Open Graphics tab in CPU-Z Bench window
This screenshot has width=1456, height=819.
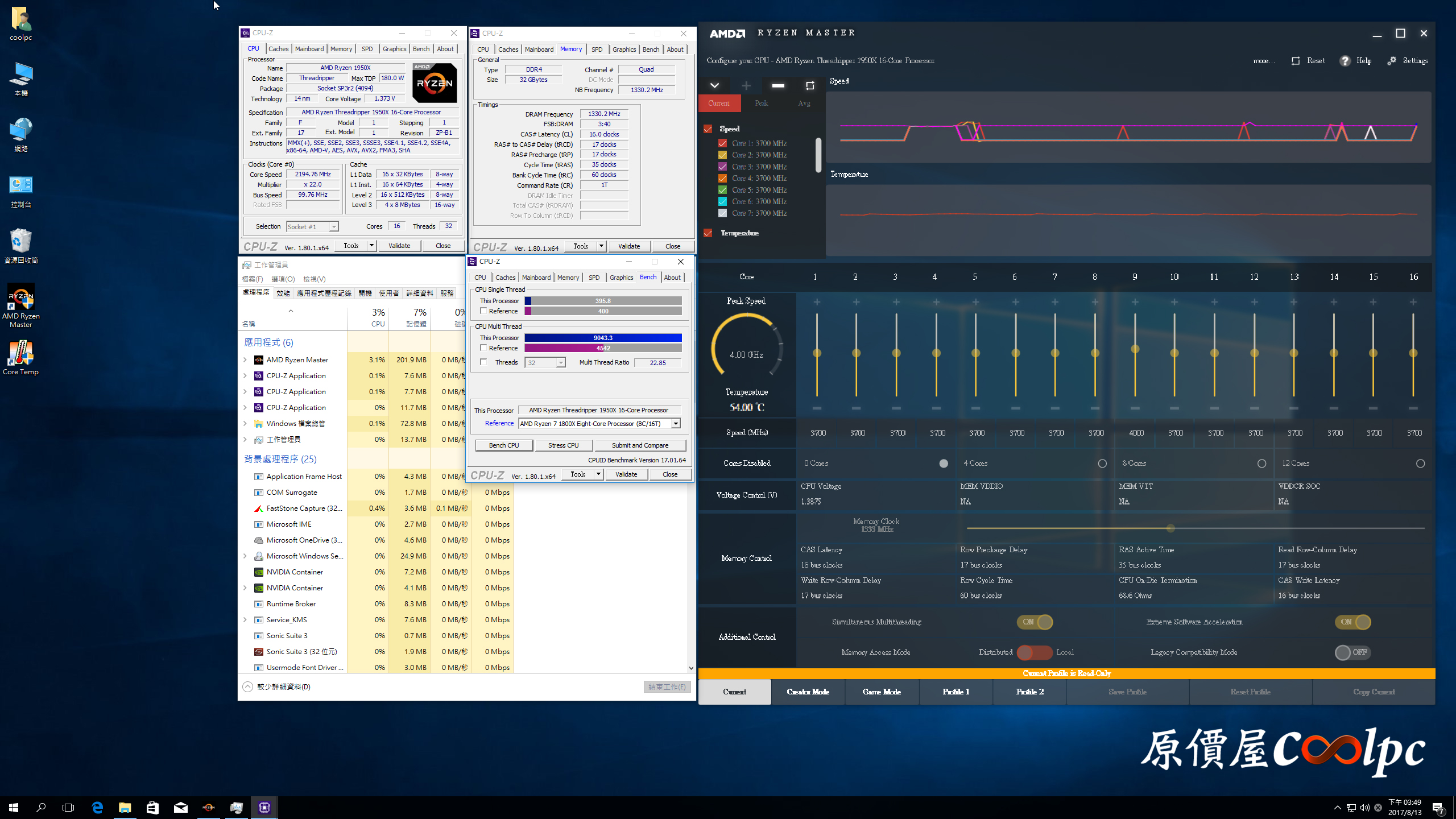click(621, 278)
